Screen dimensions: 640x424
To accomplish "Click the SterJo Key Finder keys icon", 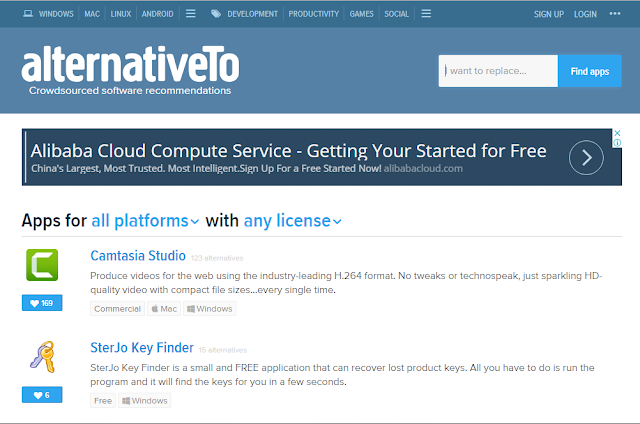I will pyautogui.click(x=42, y=357).
